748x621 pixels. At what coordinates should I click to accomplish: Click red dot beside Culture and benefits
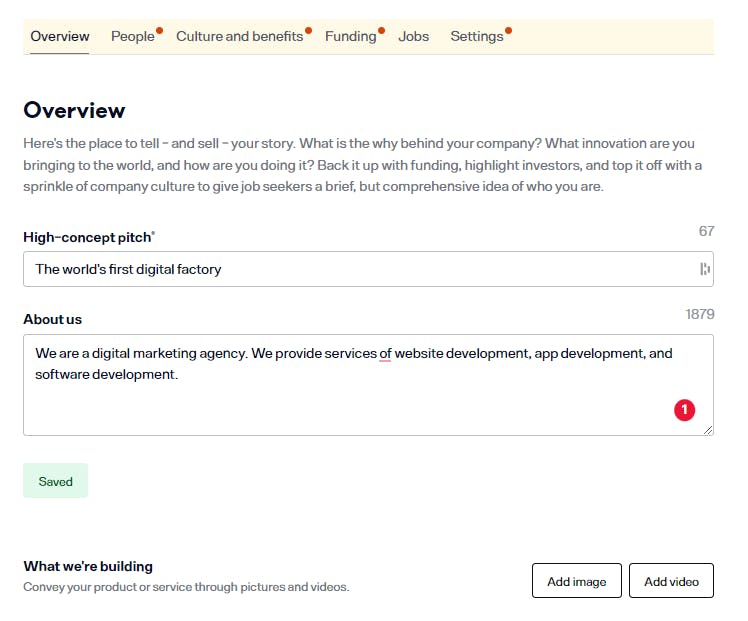[x=308, y=31]
